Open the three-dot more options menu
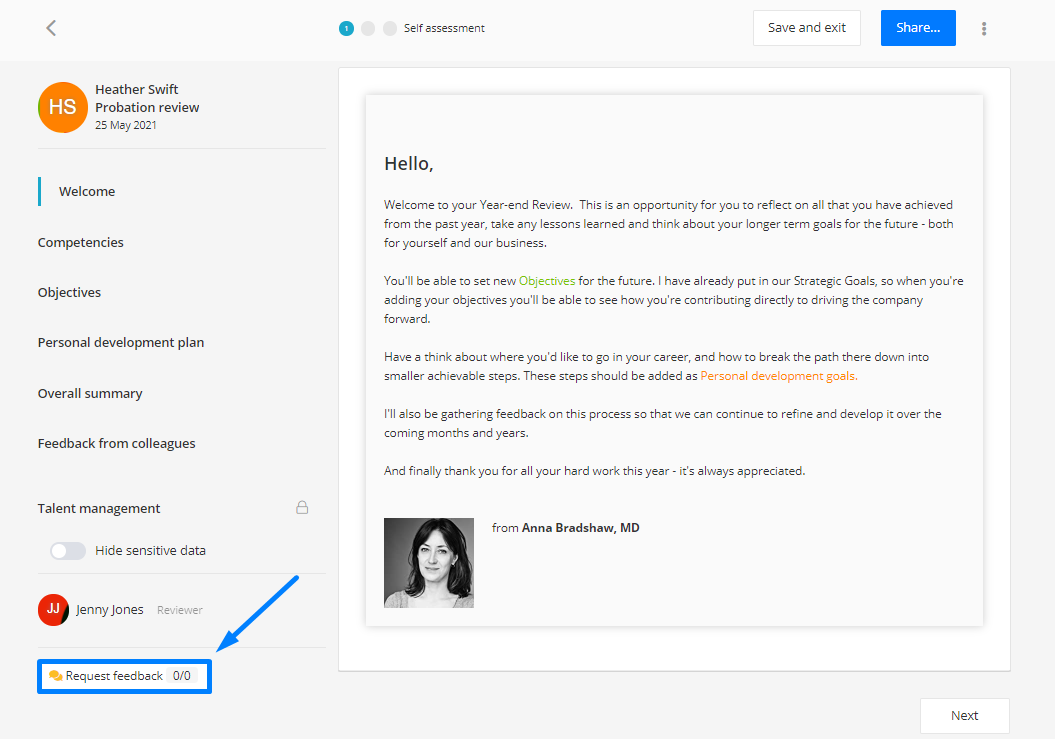Image resolution: width=1055 pixels, height=739 pixels. [x=984, y=28]
